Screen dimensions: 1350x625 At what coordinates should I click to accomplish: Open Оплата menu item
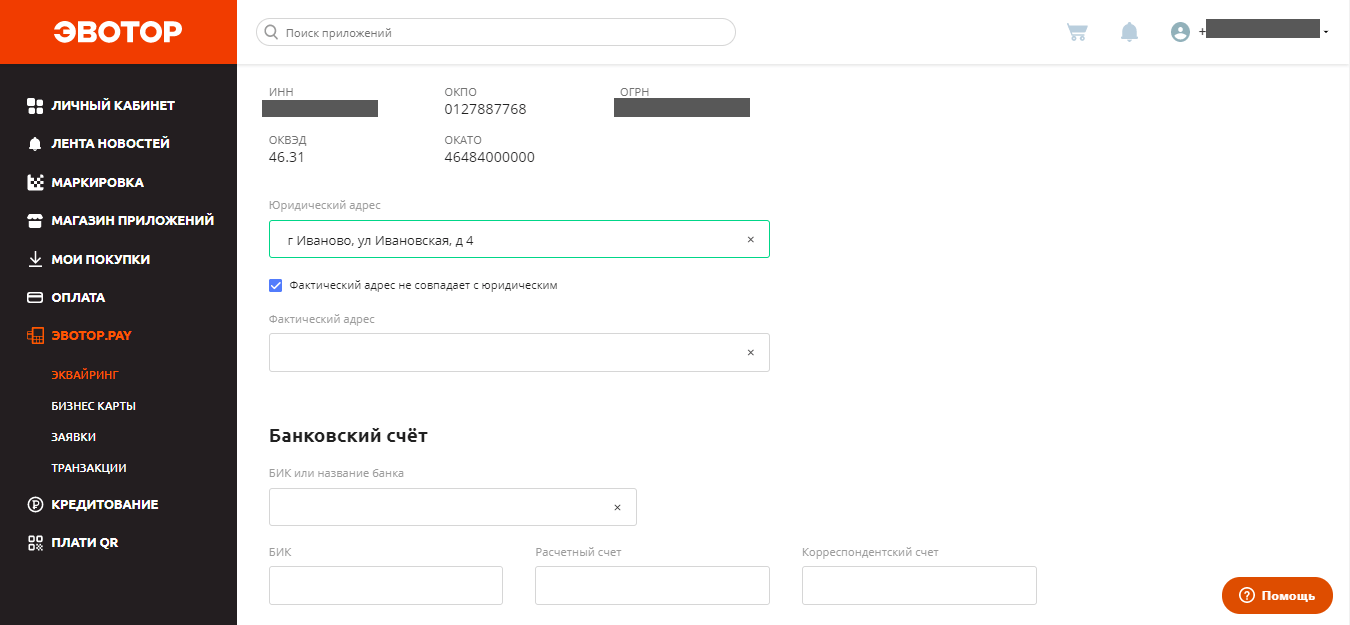pos(78,297)
